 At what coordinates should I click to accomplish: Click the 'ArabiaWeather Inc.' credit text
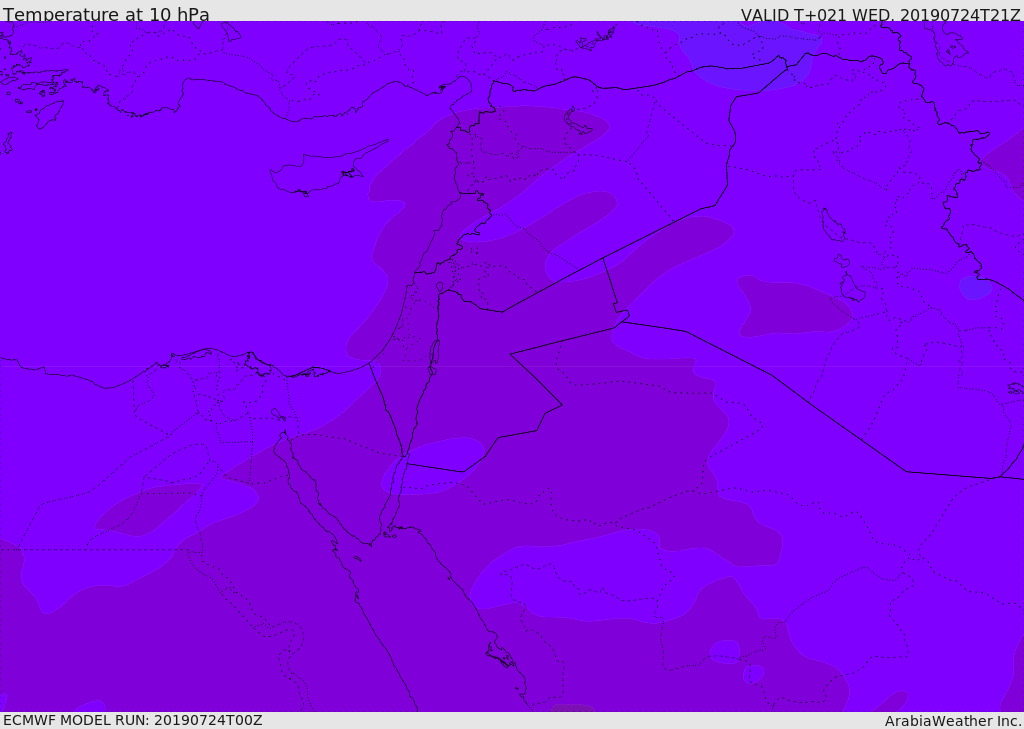[953, 721]
